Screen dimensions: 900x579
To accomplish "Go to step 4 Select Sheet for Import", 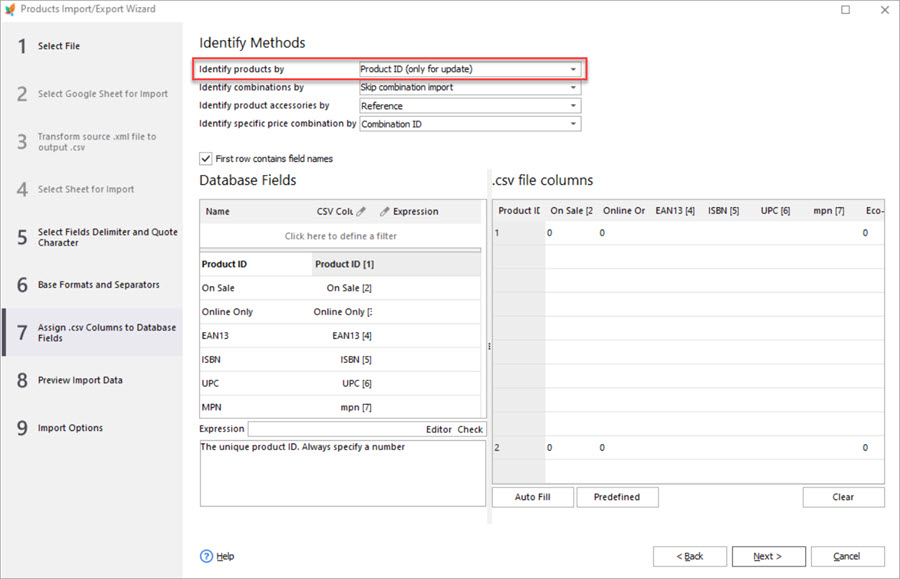I will coord(92,189).
